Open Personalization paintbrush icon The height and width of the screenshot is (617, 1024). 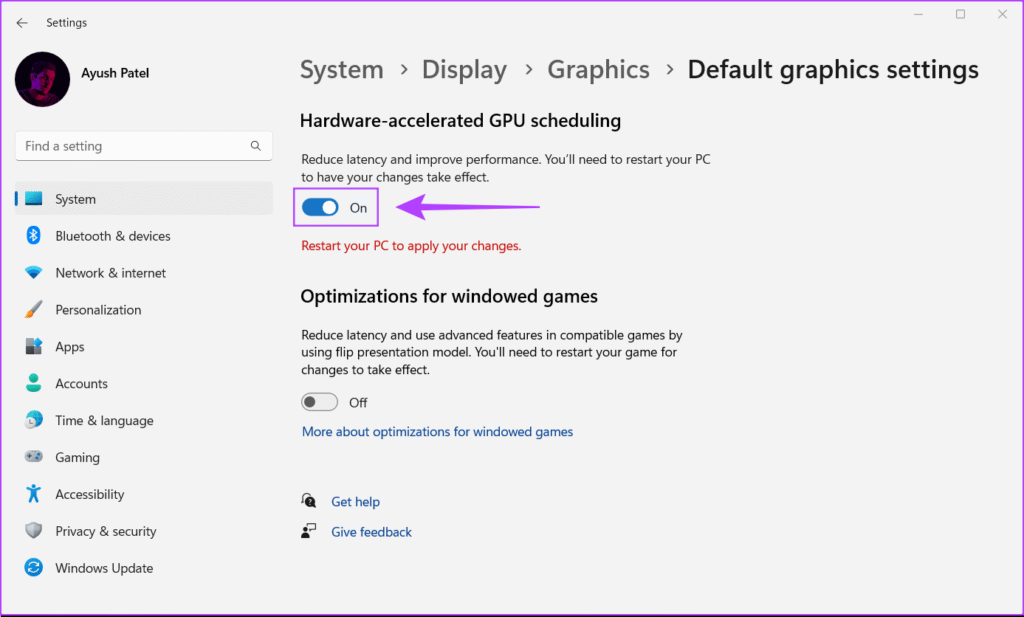tap(34, 310)
